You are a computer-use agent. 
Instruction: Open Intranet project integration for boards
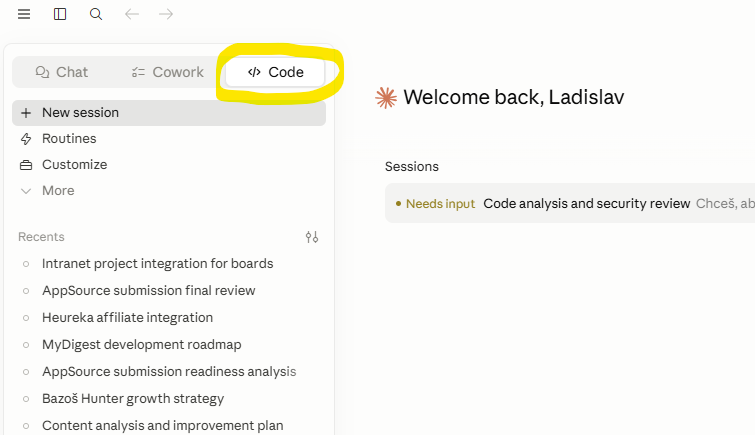point(157,264)
